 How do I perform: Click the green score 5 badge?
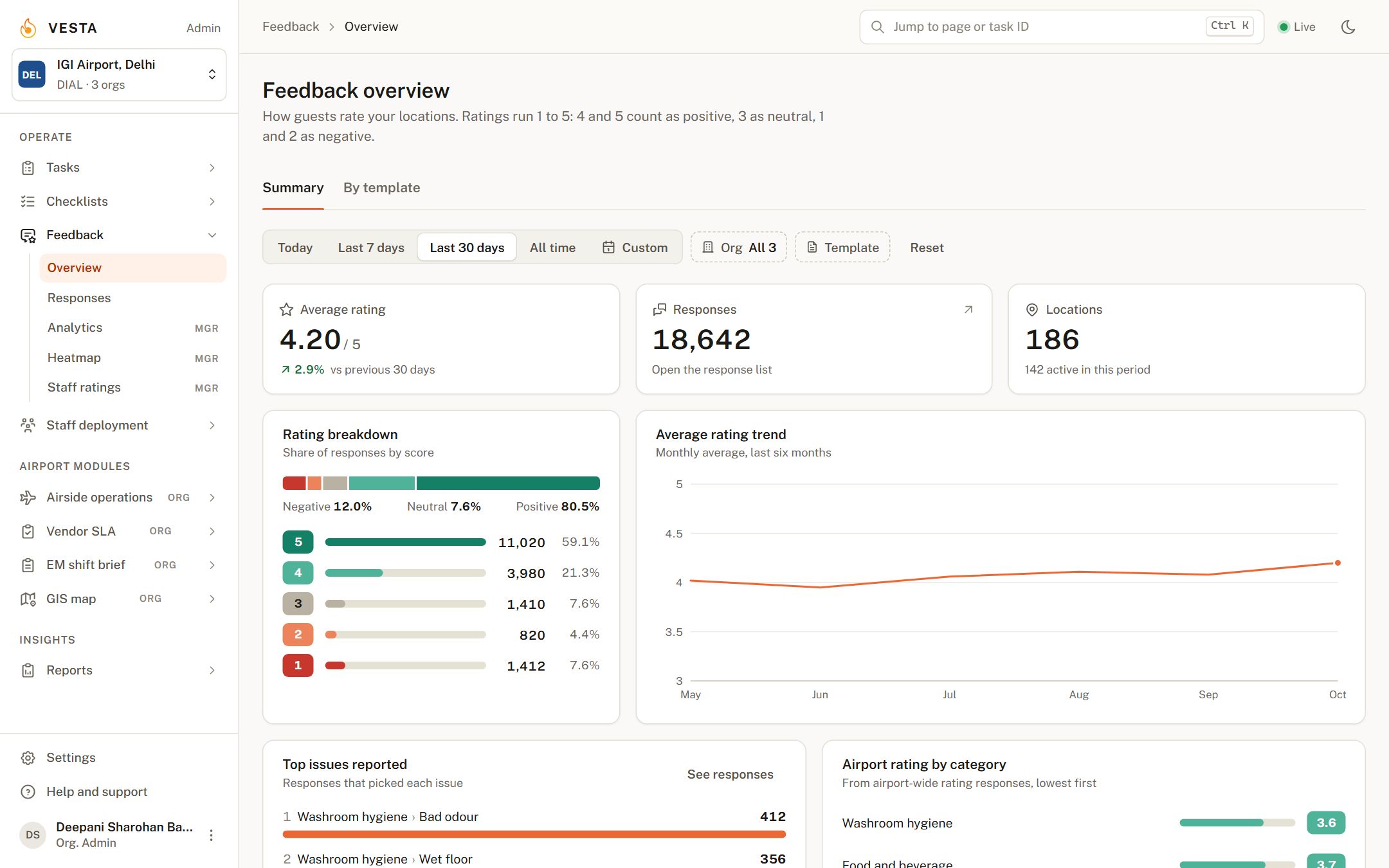(x=298, y=542)
